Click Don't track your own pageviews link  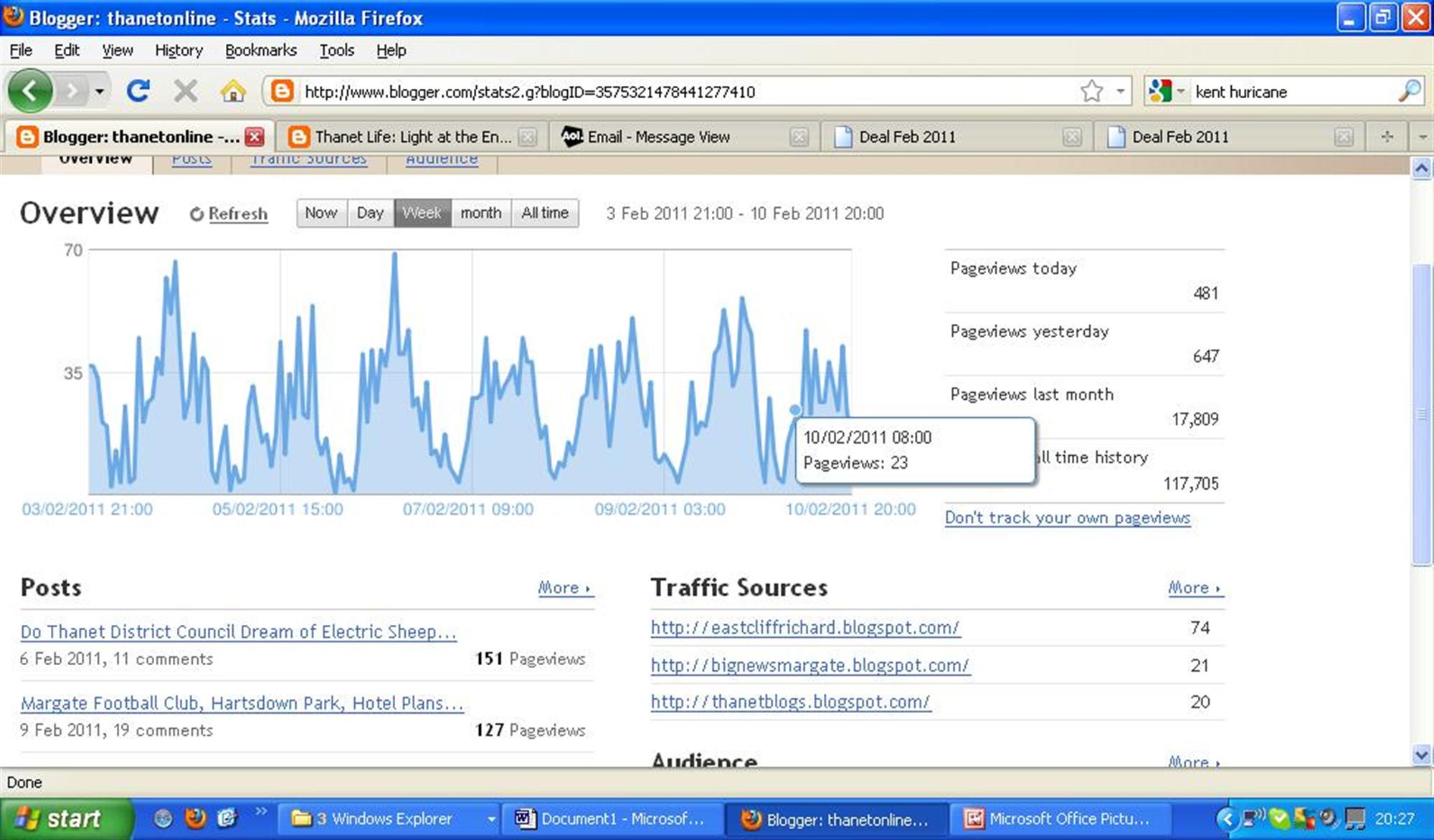(x=1067, y=517)
